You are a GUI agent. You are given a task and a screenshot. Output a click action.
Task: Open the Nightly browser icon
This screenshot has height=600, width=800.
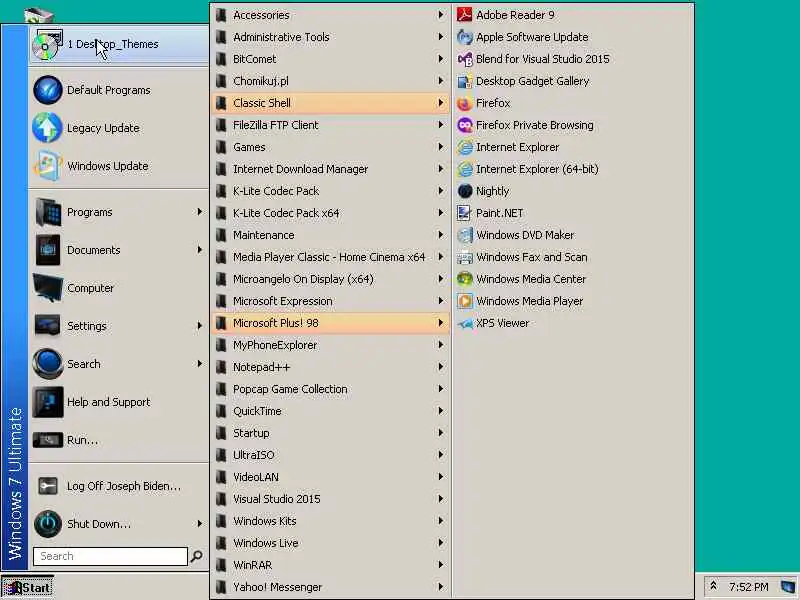[464, 191]
